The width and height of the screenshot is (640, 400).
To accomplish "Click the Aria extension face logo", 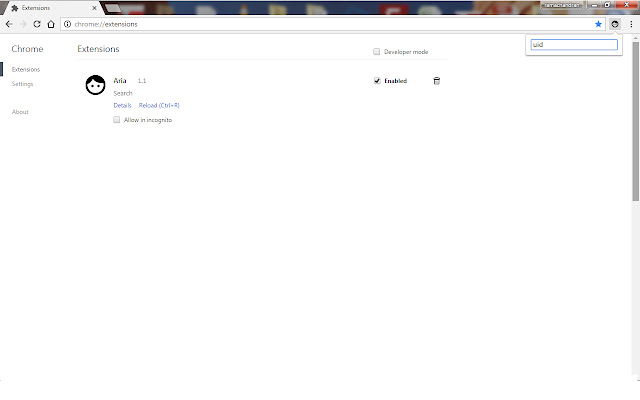I will 96,85.
